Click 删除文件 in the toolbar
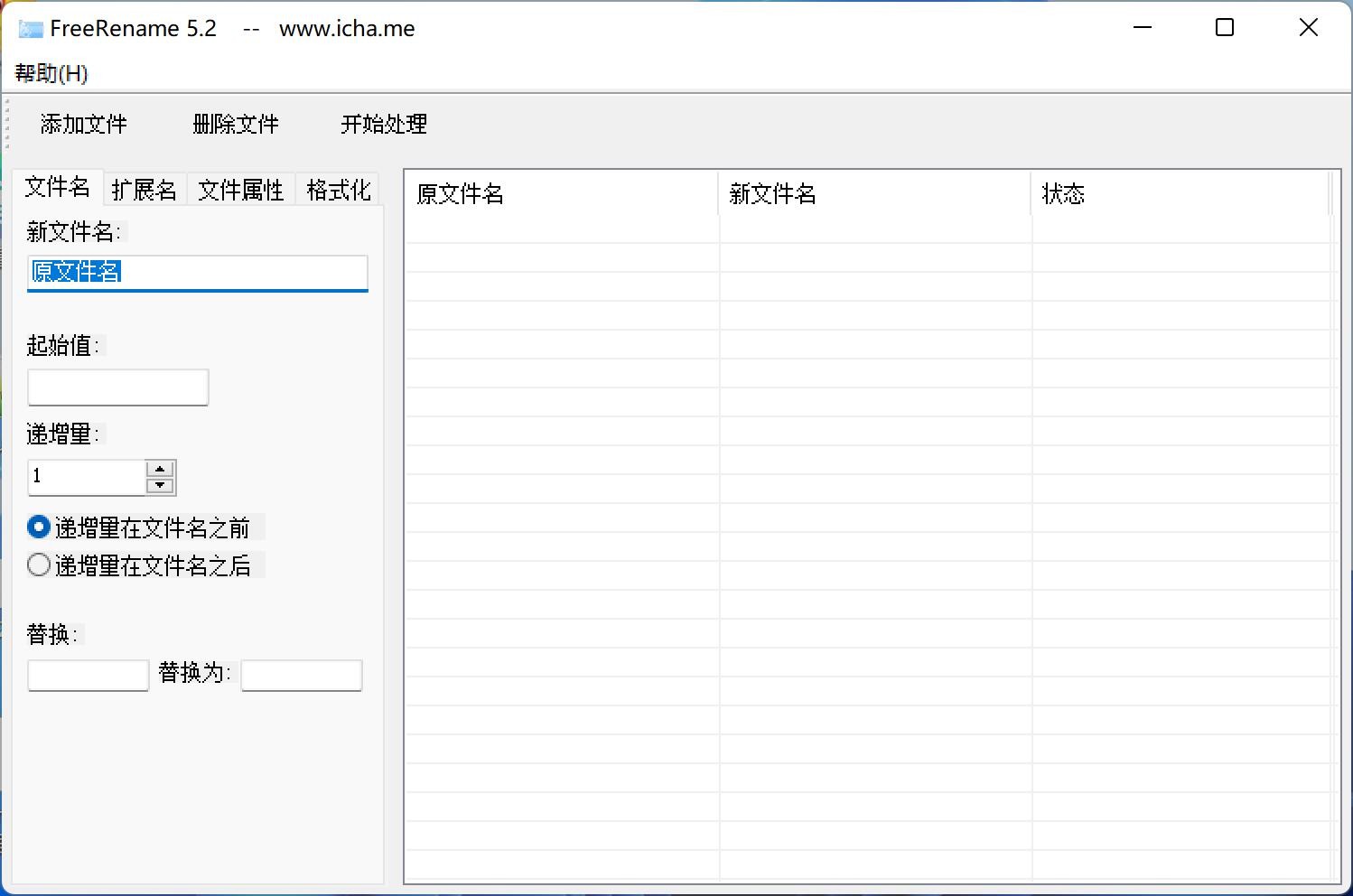 pyautogui.click(x=236, y=124)
